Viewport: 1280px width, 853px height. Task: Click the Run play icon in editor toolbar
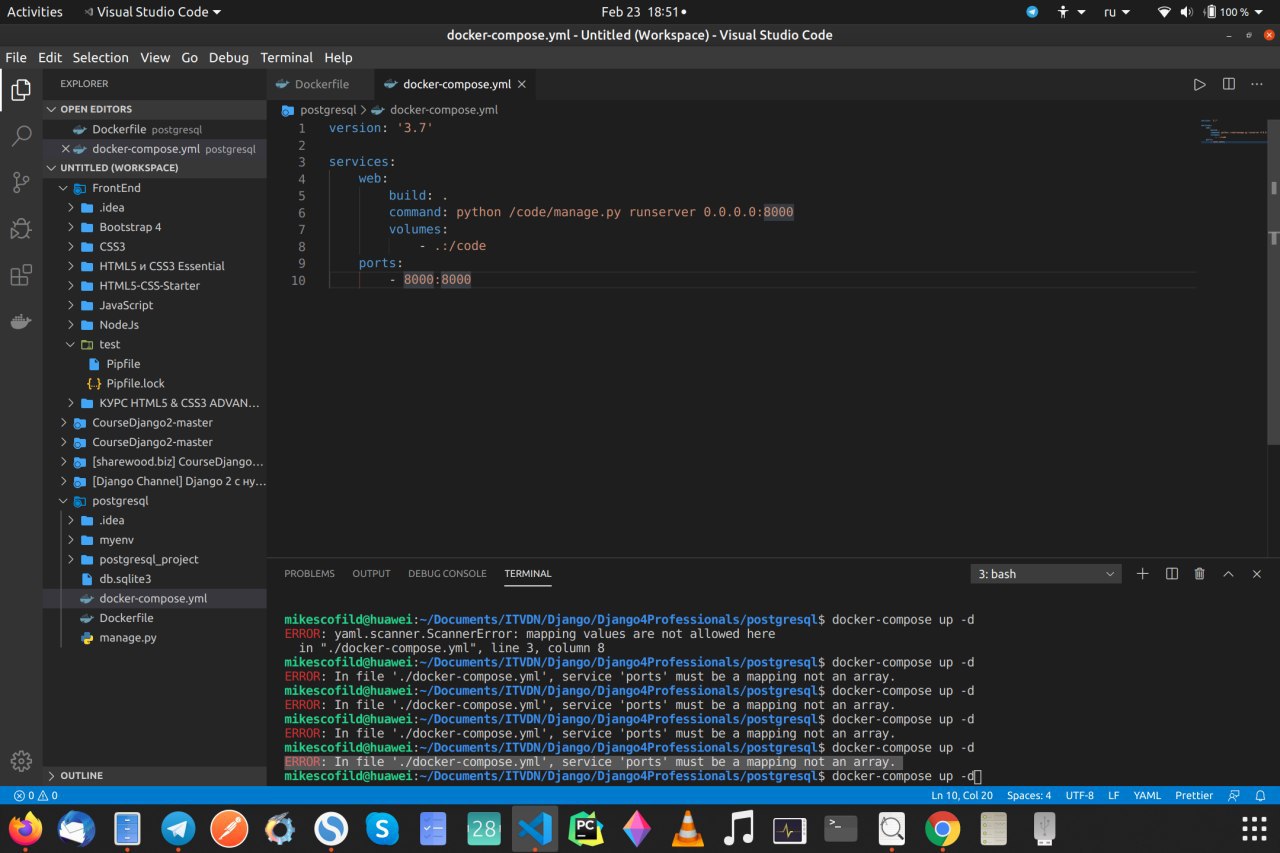1199,84
